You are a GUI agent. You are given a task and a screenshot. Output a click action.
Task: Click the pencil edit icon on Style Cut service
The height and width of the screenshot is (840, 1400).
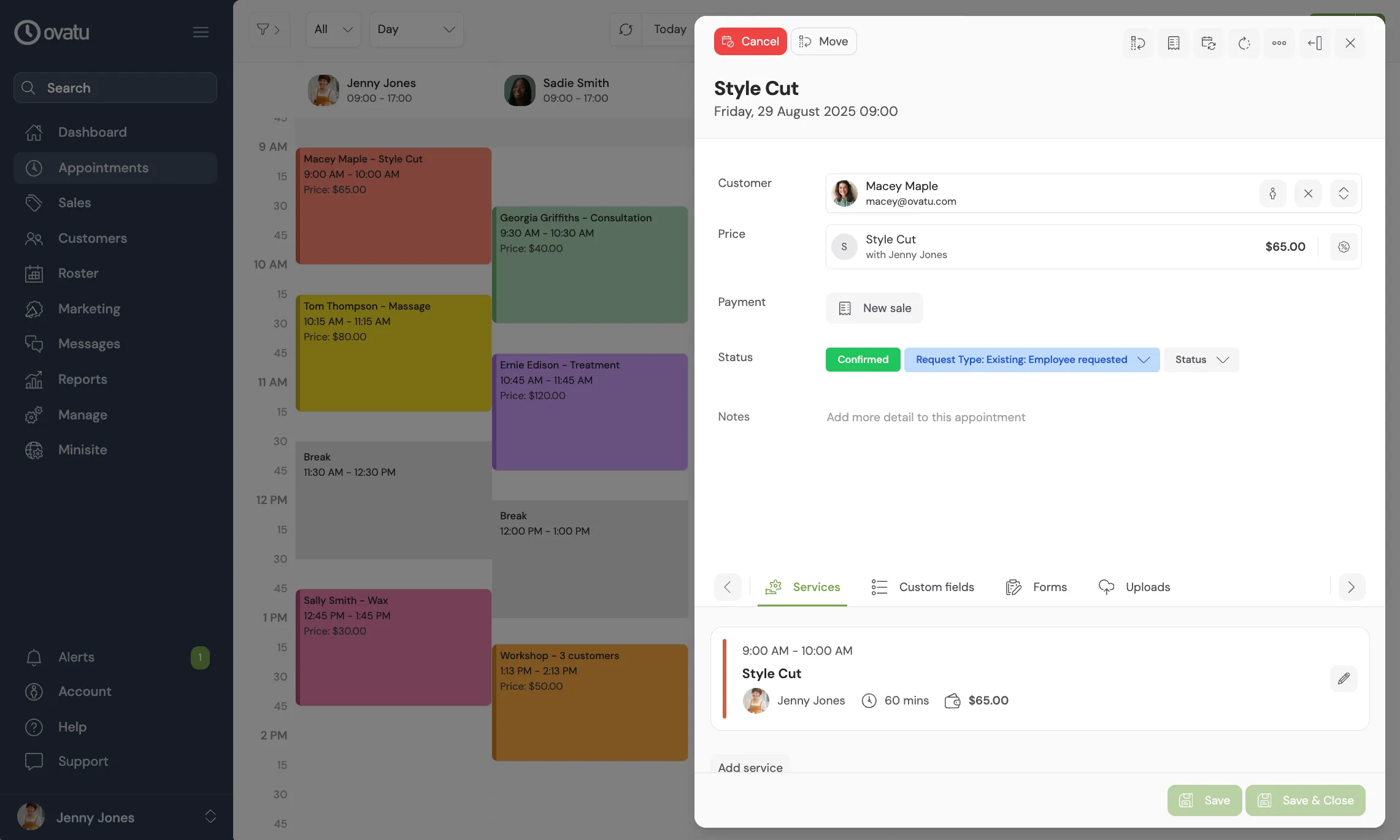tap(1344, 678)
